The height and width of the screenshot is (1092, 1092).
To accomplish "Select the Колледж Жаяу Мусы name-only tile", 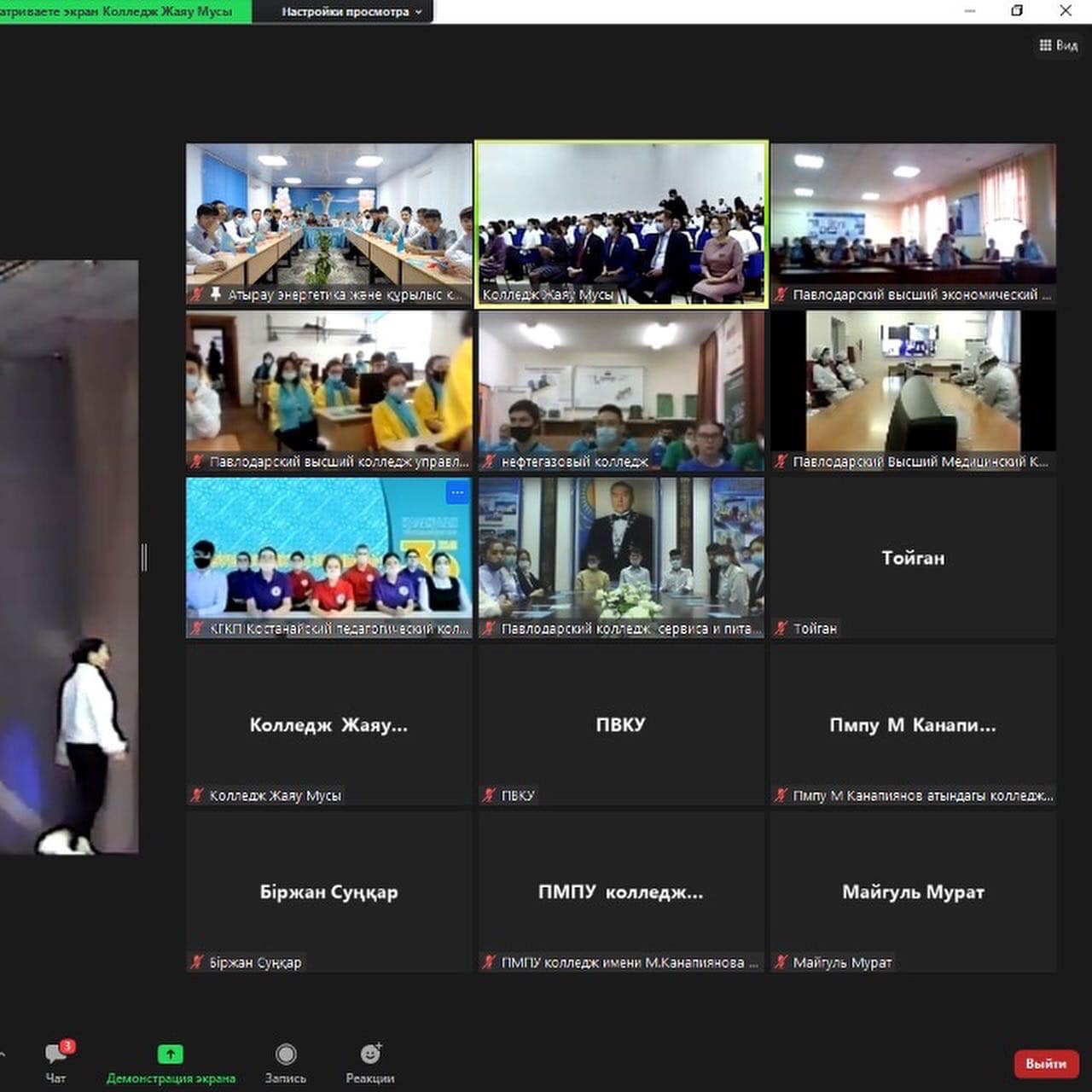I will point(328,725).
